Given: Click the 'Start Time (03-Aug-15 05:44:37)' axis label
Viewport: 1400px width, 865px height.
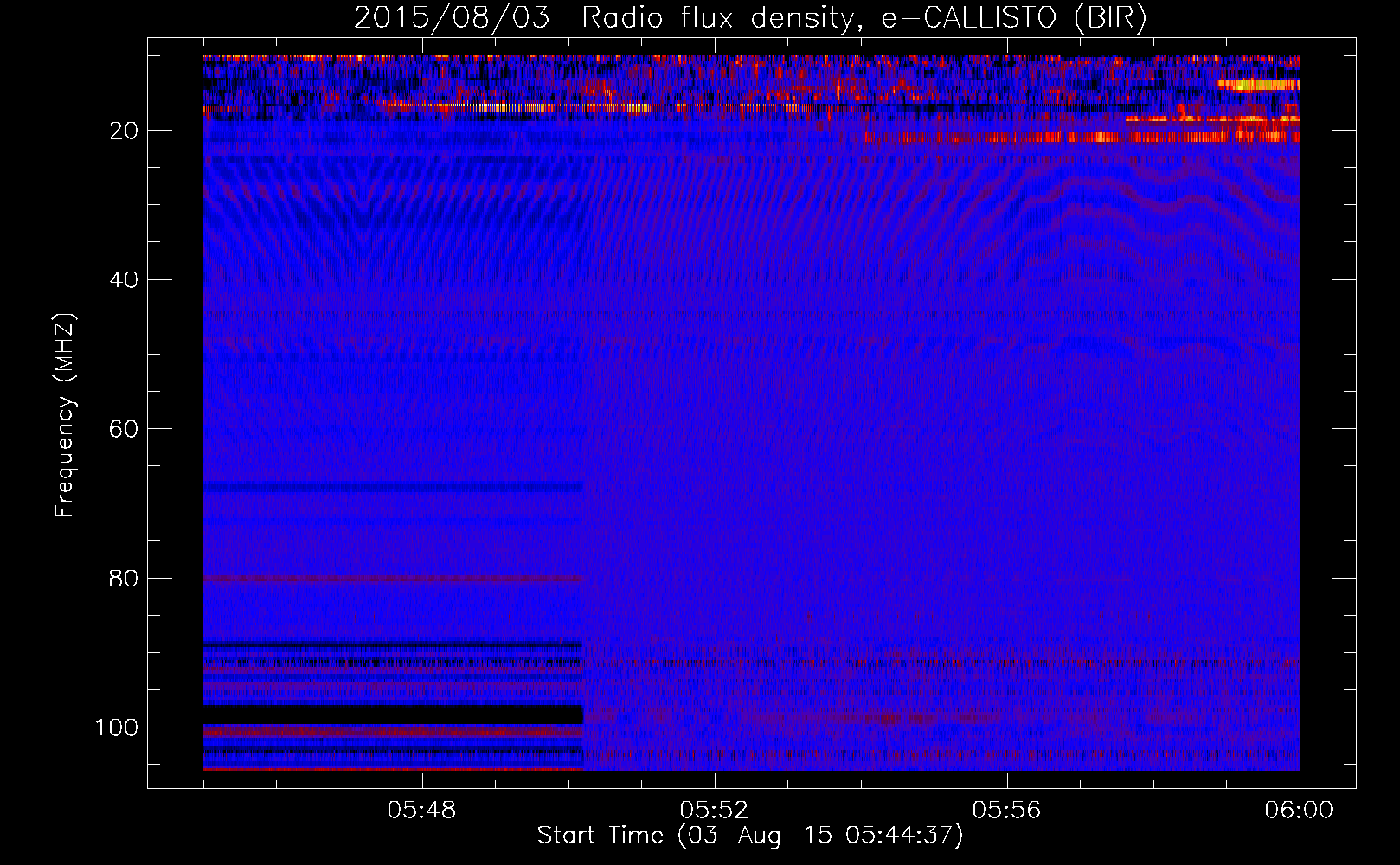Looking at the screenshot, I should (x=749, y=836).
